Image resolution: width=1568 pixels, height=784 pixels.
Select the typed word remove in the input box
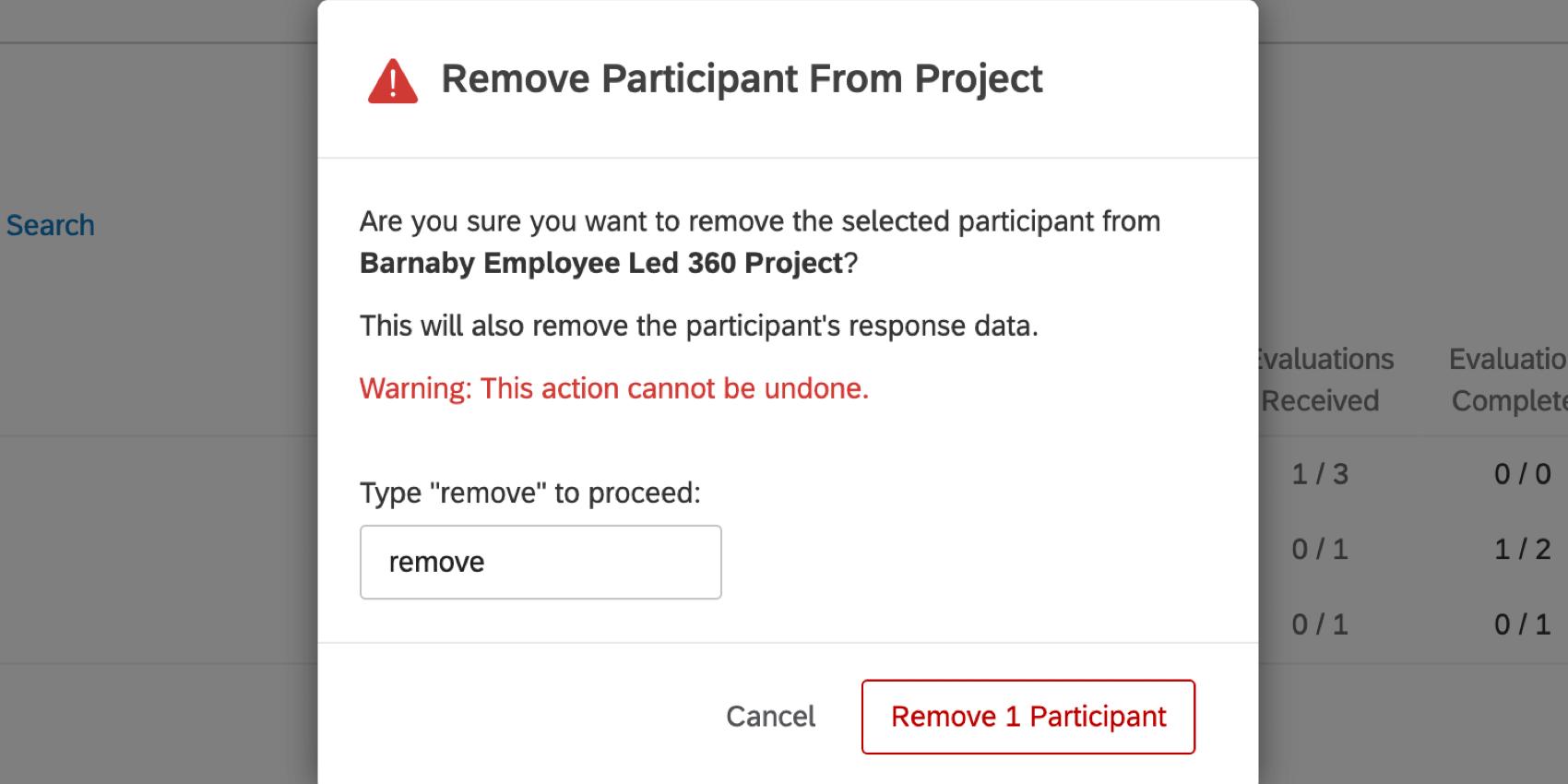coord(437,562)
